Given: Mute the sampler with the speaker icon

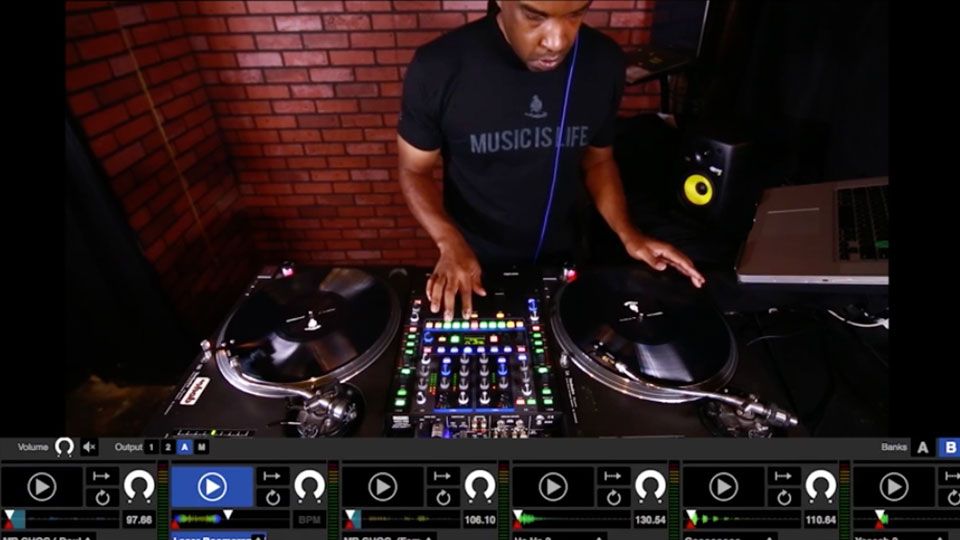Looking at the screenshot, I should click(89, 448).
